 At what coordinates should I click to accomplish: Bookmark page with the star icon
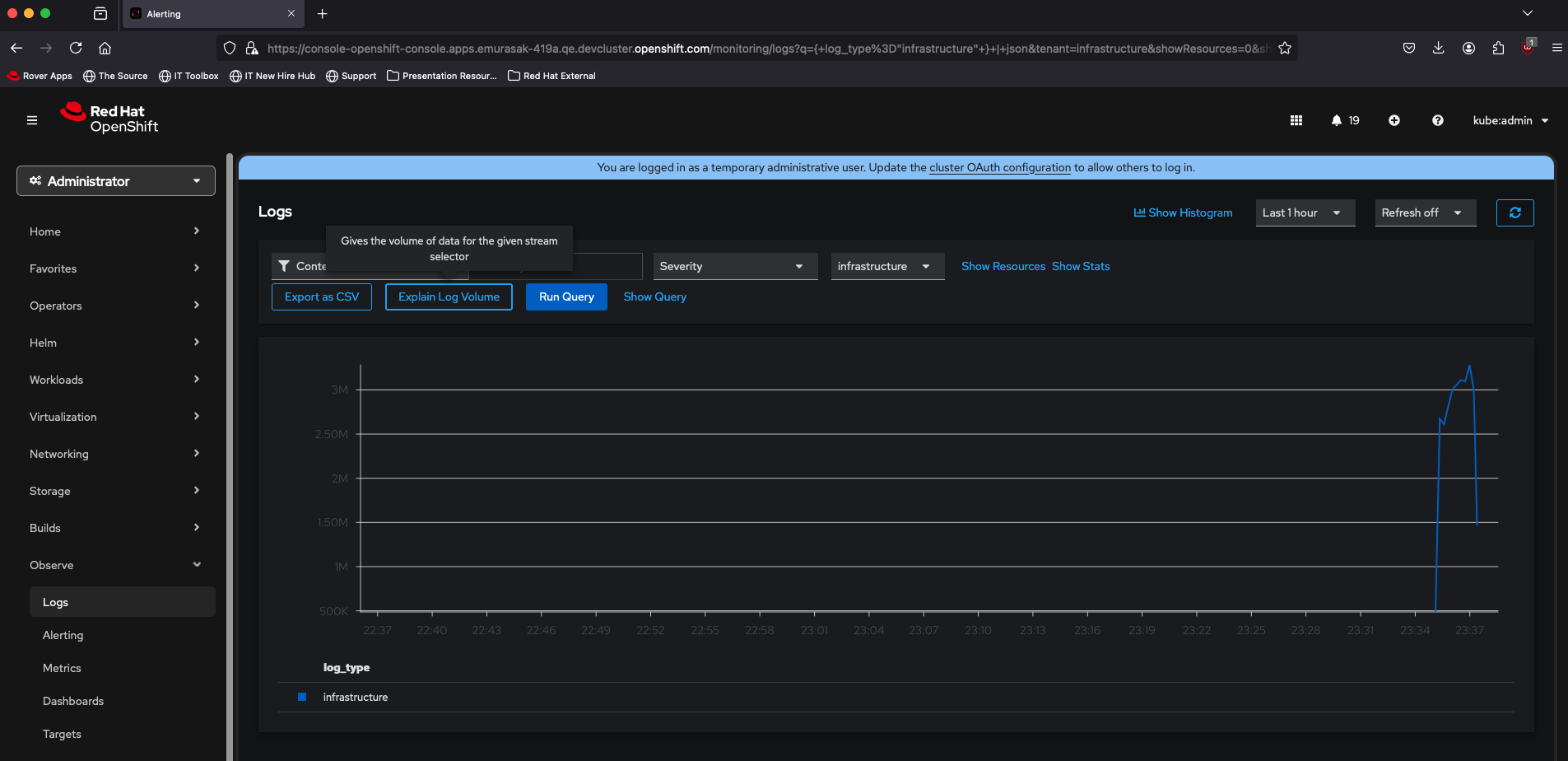[x=1284, y=49]
